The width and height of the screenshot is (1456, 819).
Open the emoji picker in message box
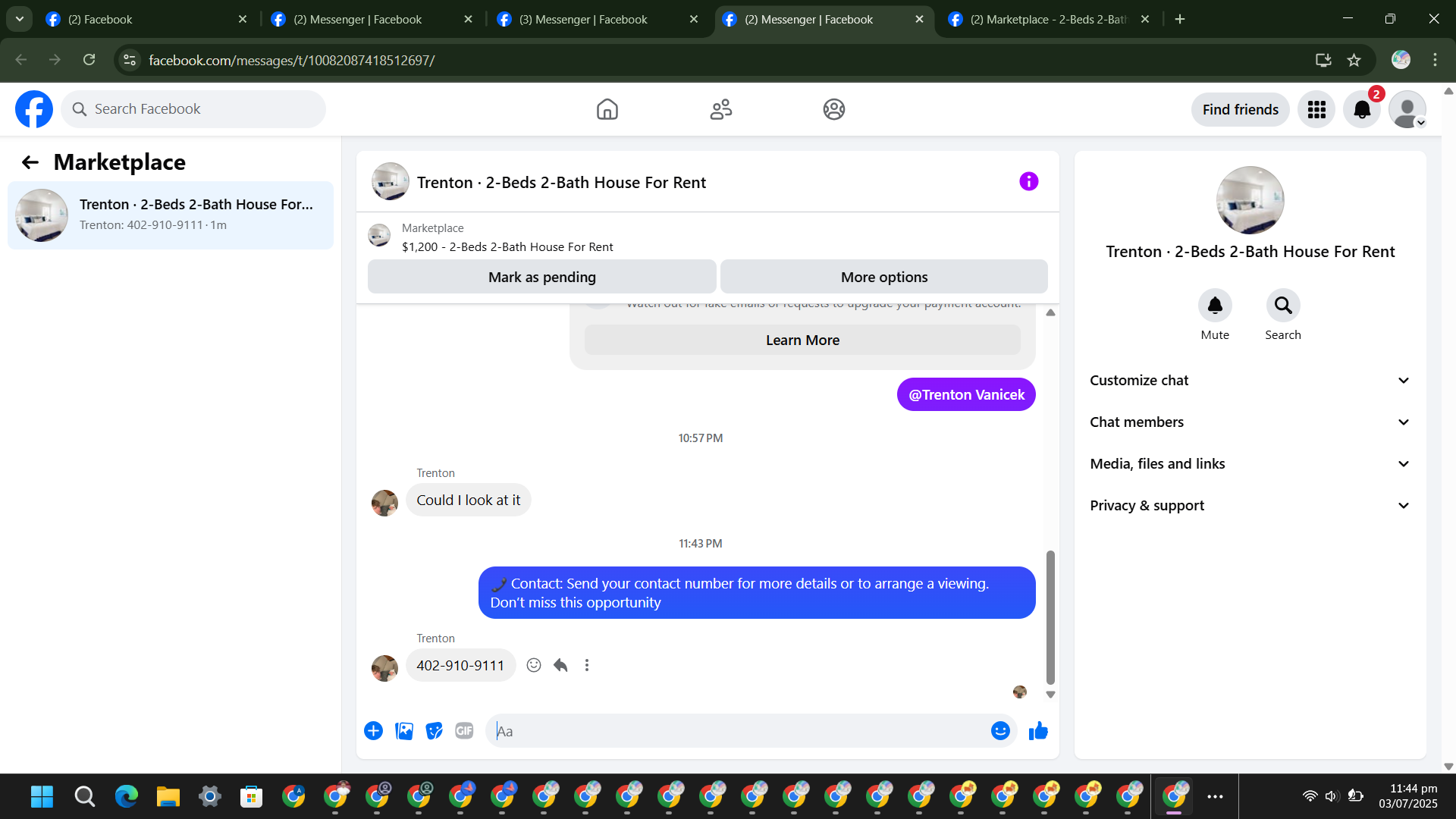coord(1000,731)
